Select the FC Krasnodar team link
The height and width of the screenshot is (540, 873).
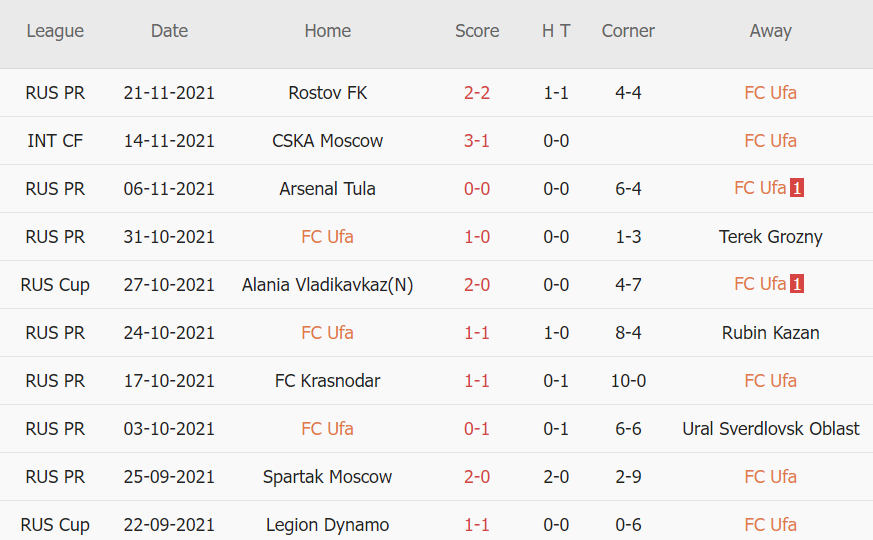point(327,381)
